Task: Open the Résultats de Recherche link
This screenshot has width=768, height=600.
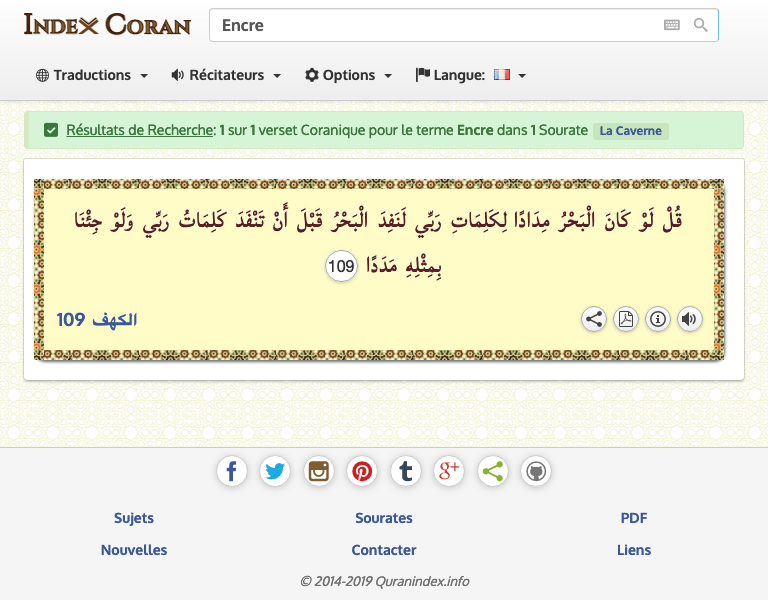Action: point(139,130)
